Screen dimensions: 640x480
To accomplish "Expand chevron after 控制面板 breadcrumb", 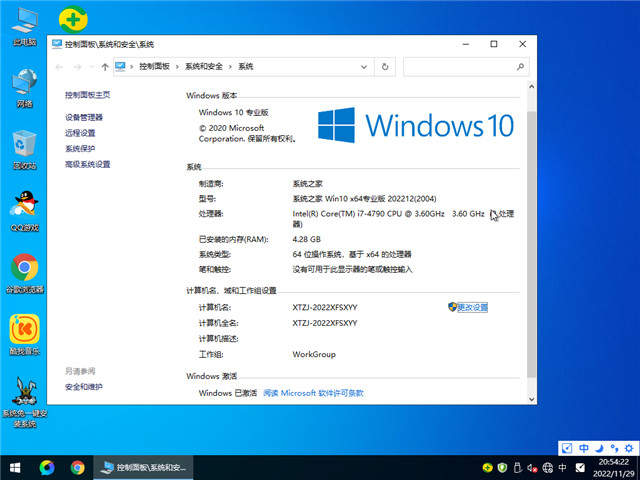I will point(177,67).
